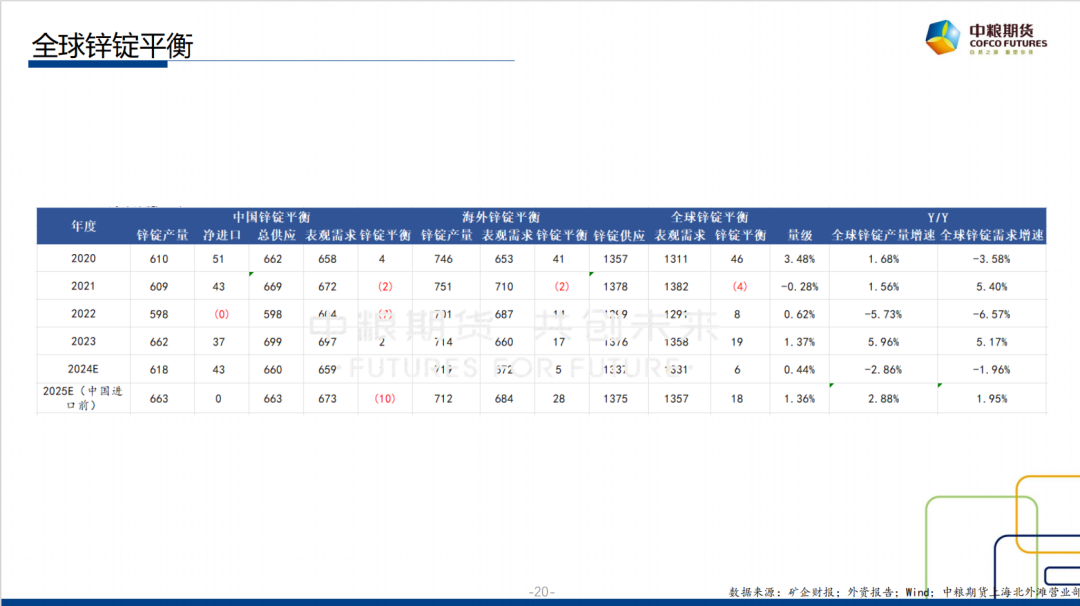Click 2021 global supply value 1378
Image resolution: width=1080 pixels, height=606 pixels.
(615, 286)
